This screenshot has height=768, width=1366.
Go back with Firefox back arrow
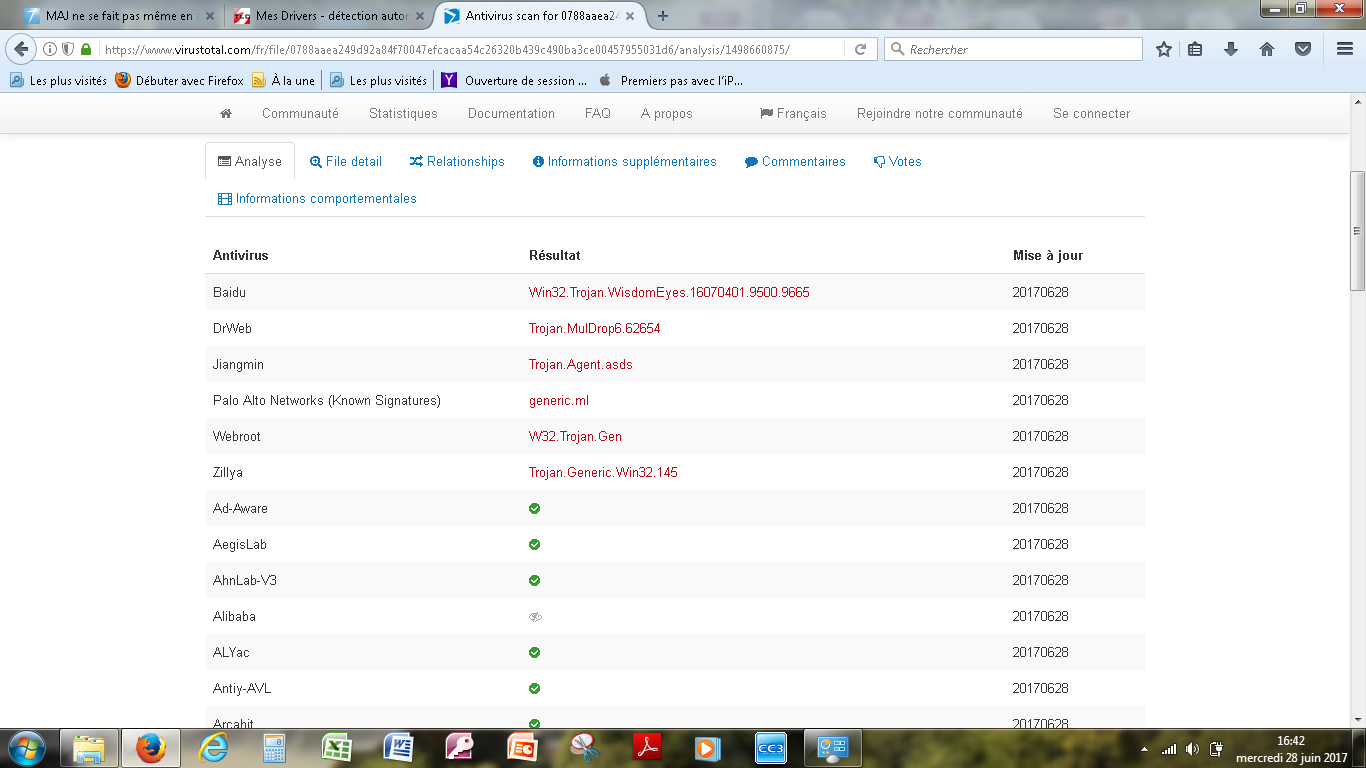point(22,49)
